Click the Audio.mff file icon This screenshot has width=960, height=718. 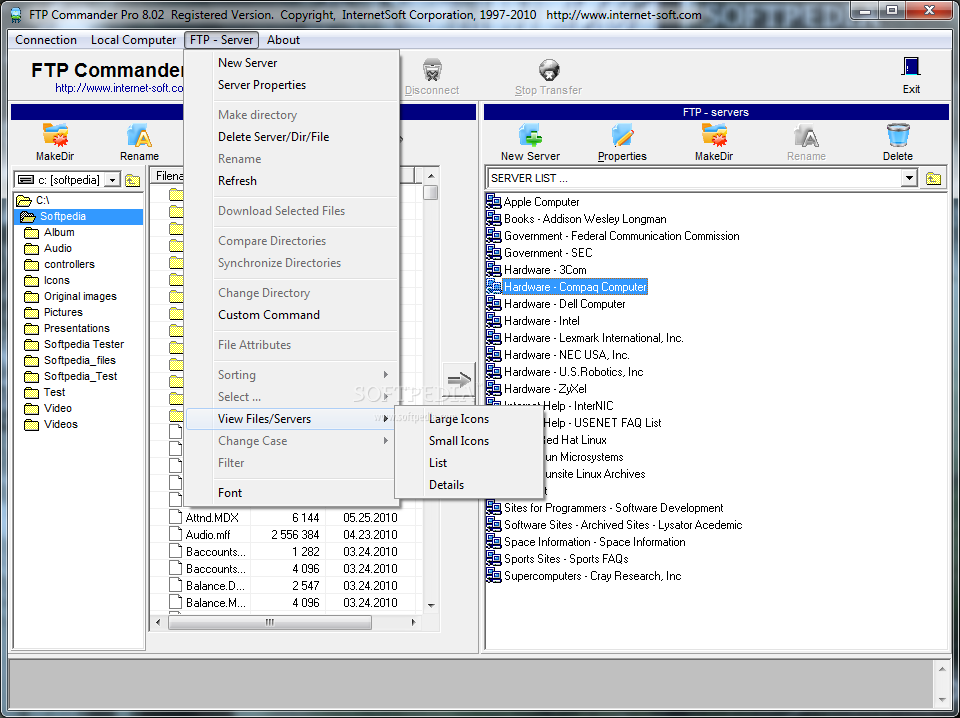(176, 534)
